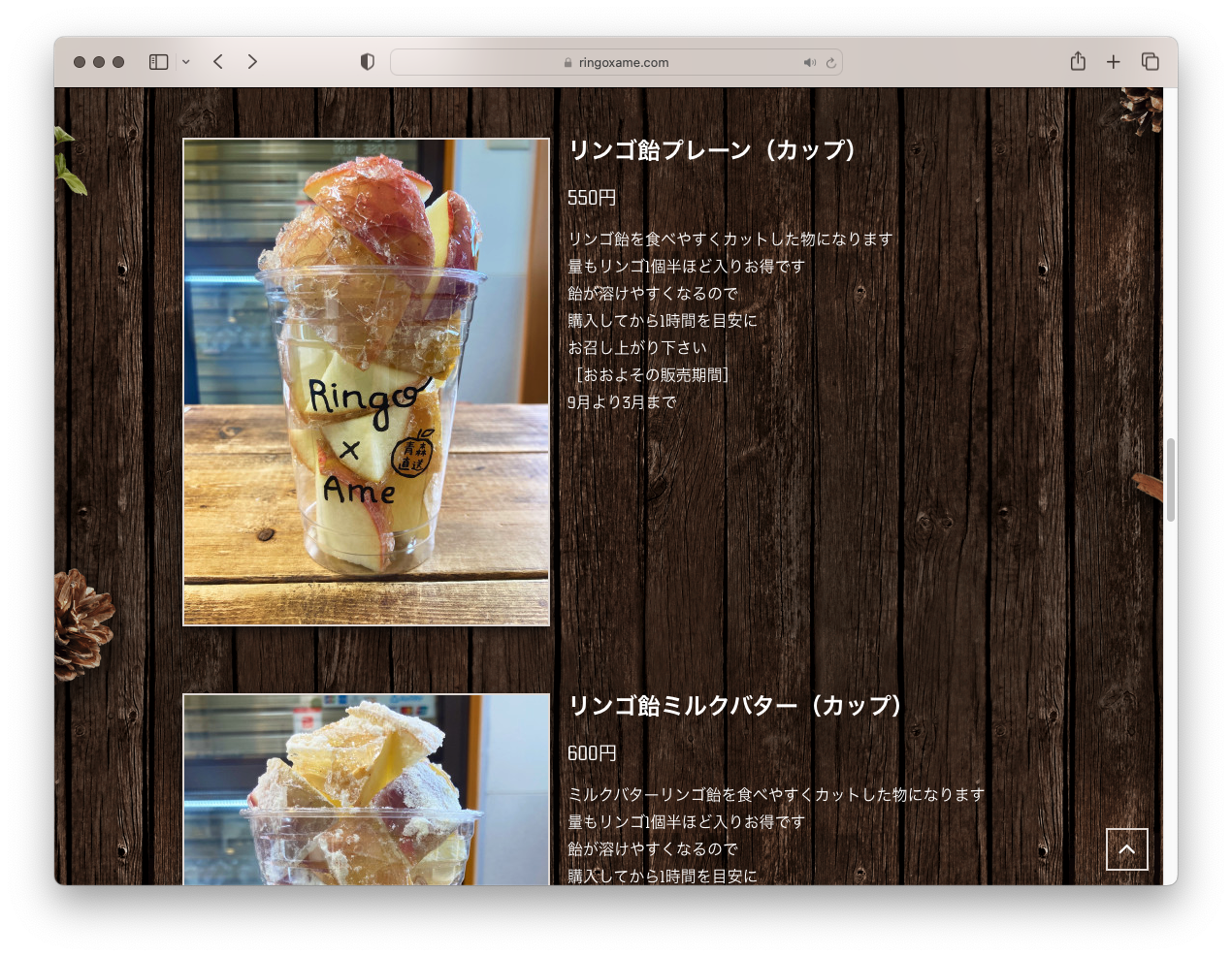Click the 550円 price text
Viewport: 1232px width, 957px height.
click(x=592, y=198)
